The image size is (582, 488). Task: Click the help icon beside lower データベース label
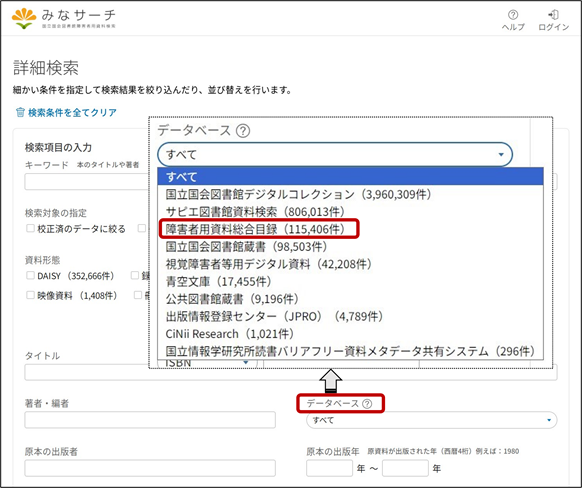367,404
